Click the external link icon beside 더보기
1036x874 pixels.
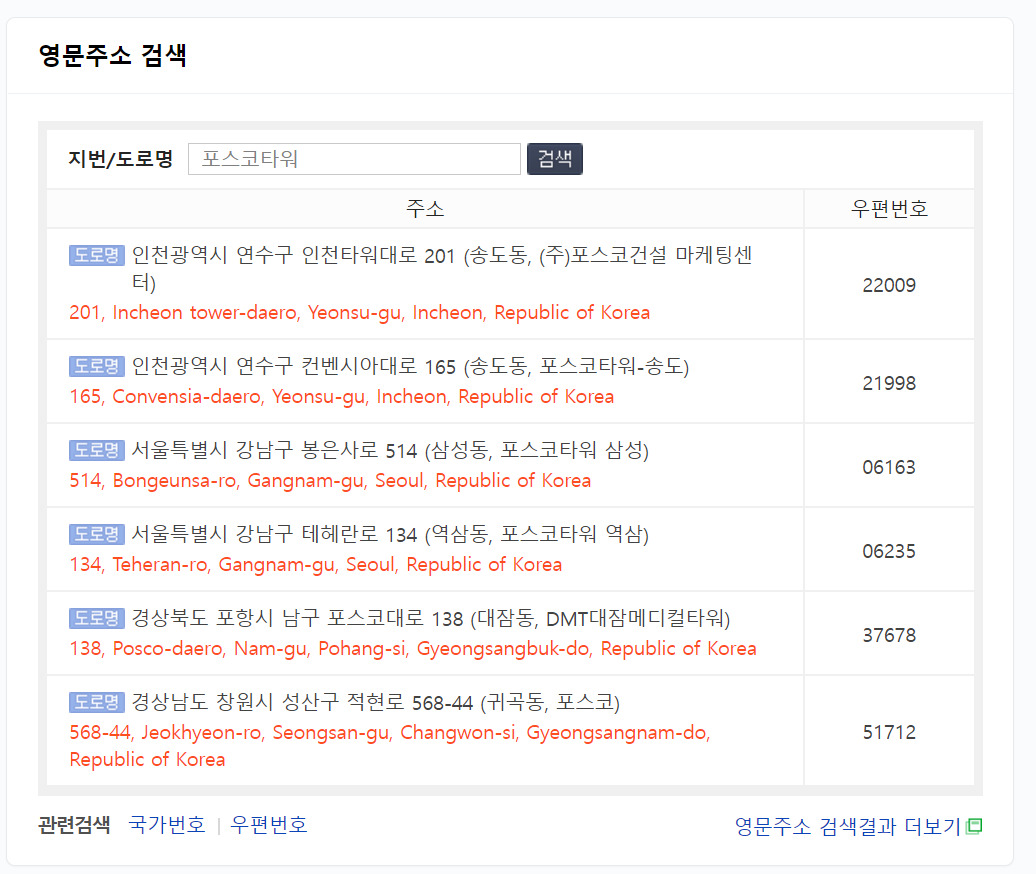point(974,826)
